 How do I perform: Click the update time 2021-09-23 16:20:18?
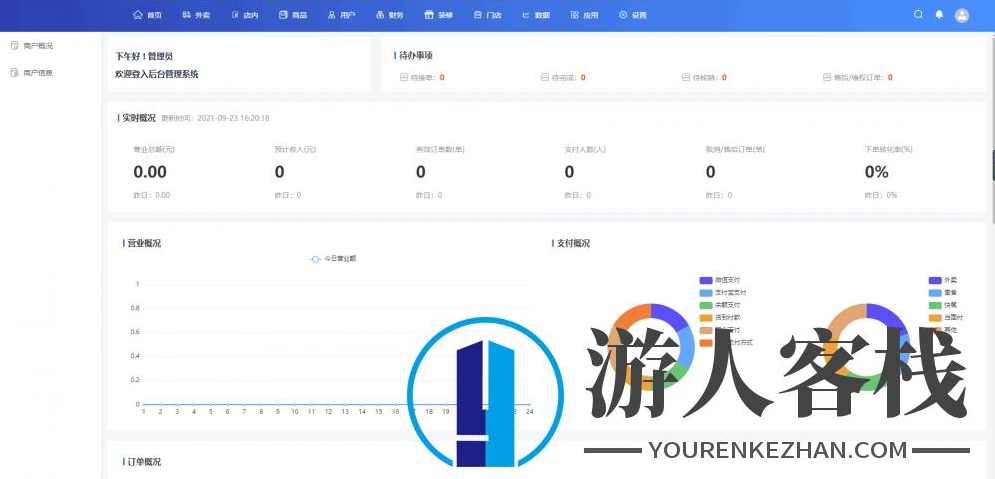pyautogui.click(x=233, y=118)
